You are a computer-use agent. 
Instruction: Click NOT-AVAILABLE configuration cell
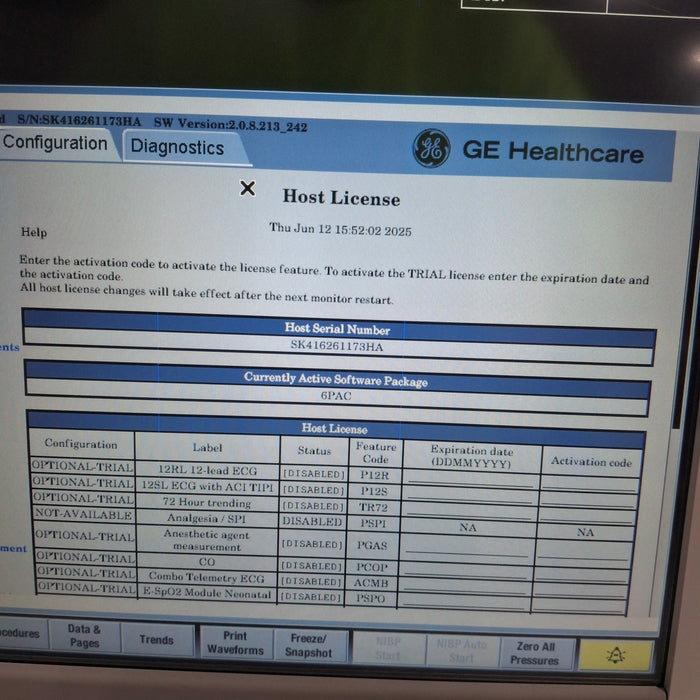(x=83, y=514)
